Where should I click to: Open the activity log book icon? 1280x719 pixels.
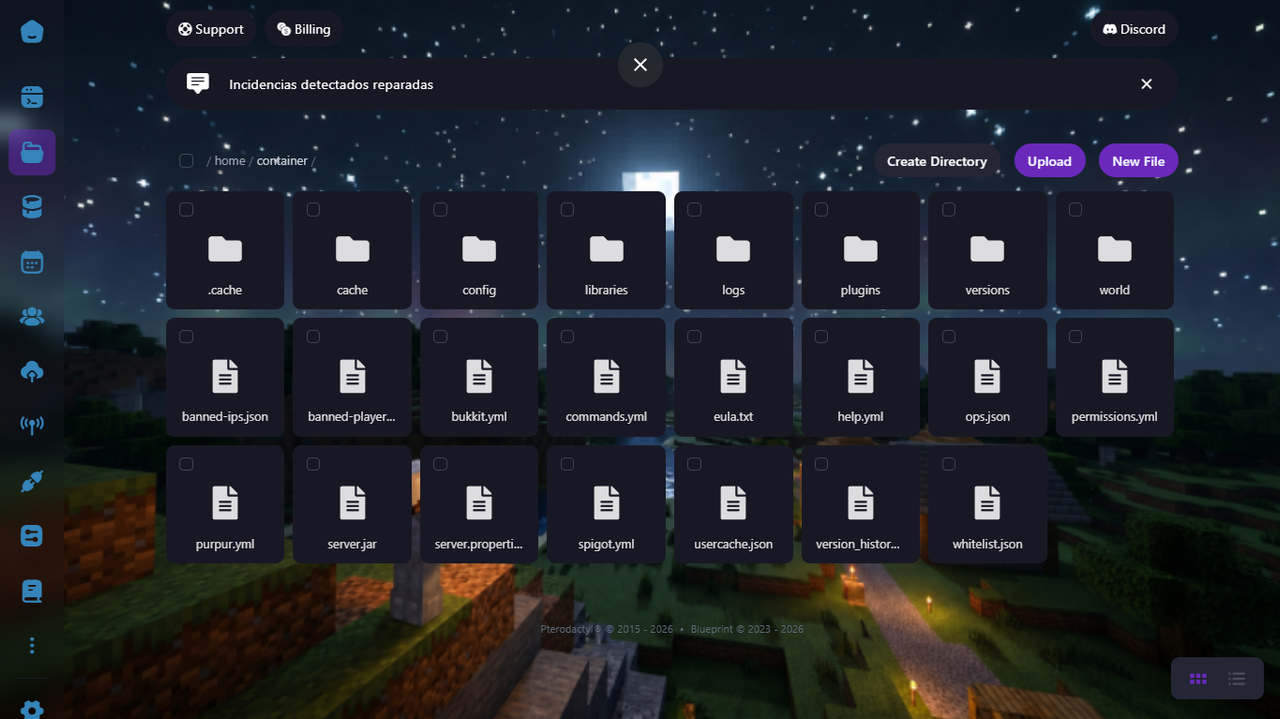(x=32, y=591)
